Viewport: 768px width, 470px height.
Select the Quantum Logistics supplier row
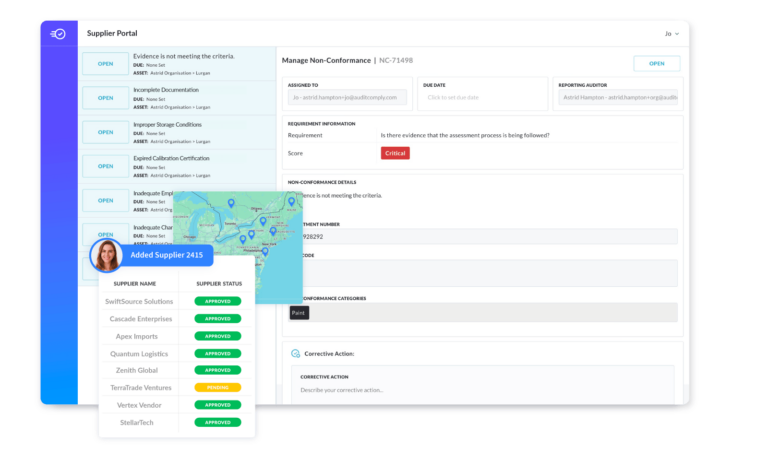coord(140,353)
